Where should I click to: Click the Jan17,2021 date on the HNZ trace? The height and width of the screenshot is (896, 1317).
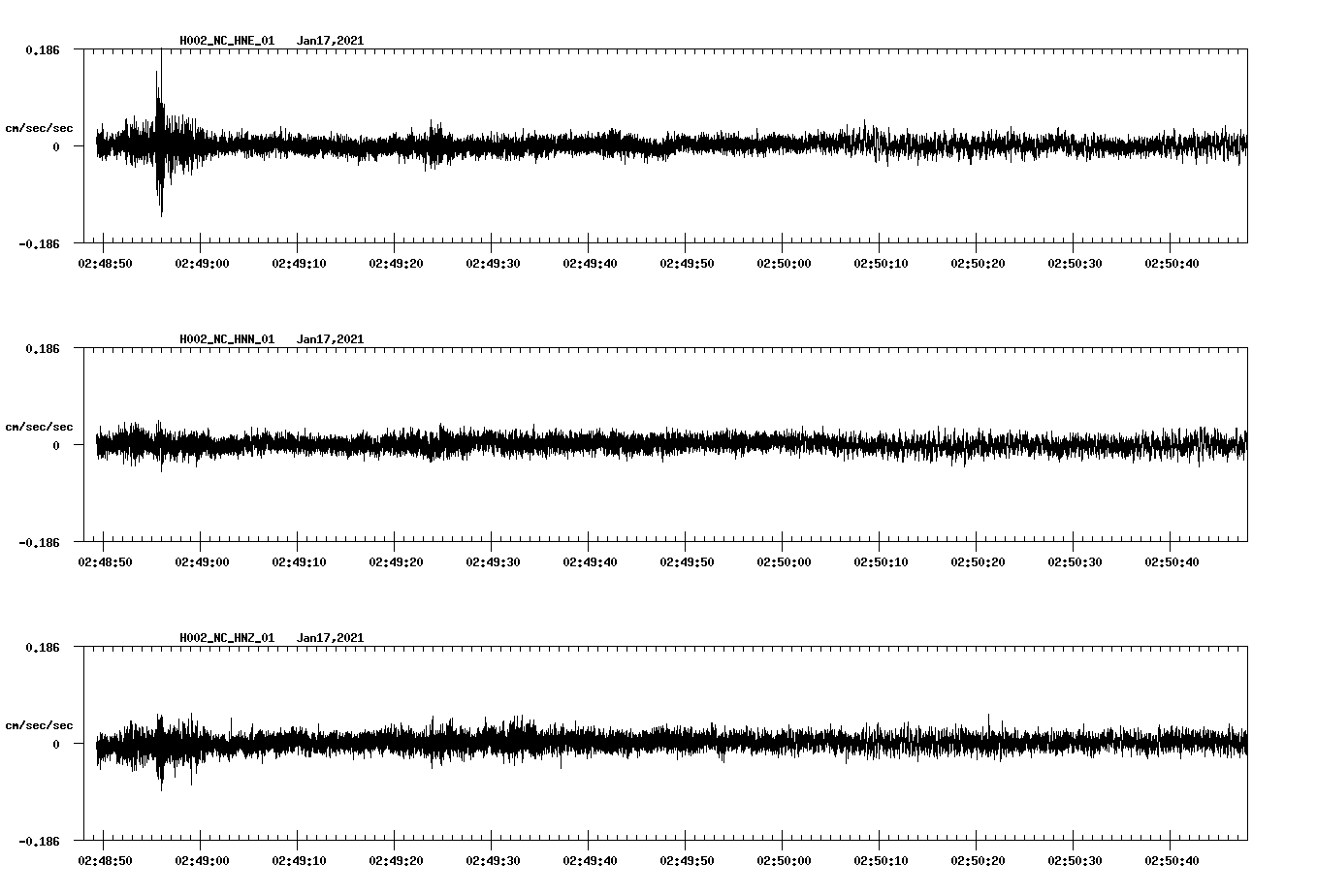(x=332, y=637)
